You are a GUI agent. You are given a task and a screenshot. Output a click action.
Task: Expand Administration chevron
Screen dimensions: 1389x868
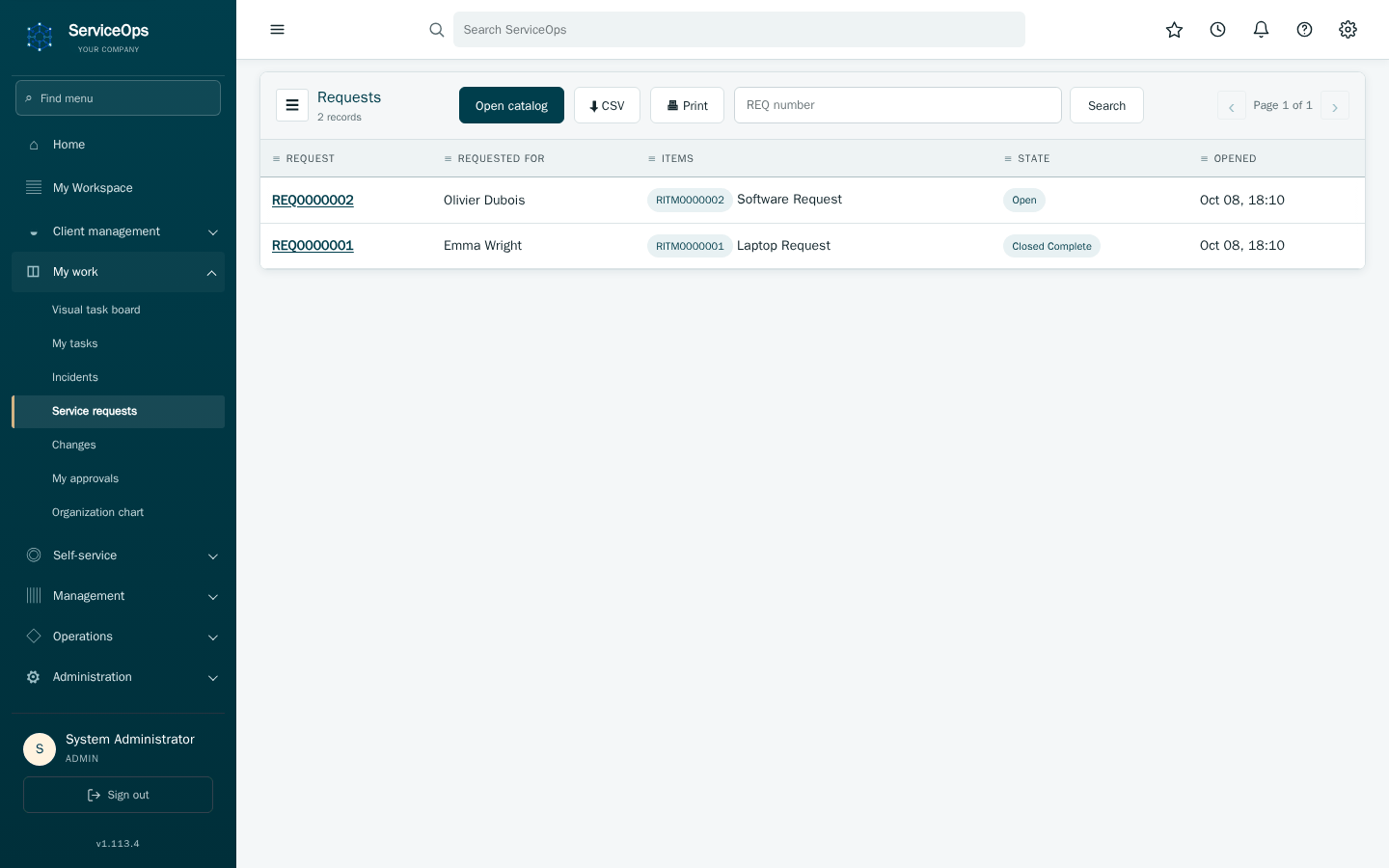point(213,678)
